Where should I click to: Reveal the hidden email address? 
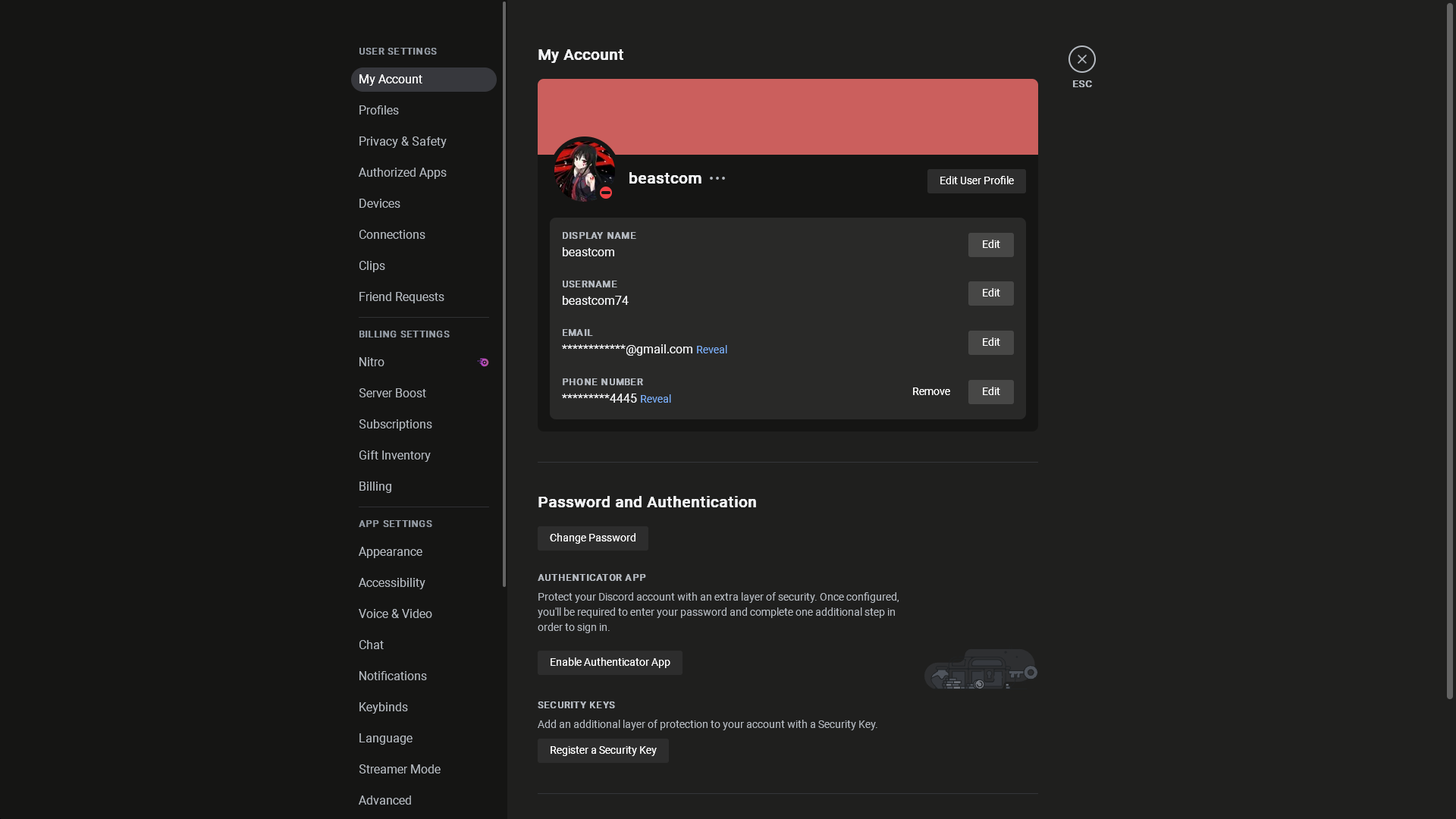click(711, 350)
